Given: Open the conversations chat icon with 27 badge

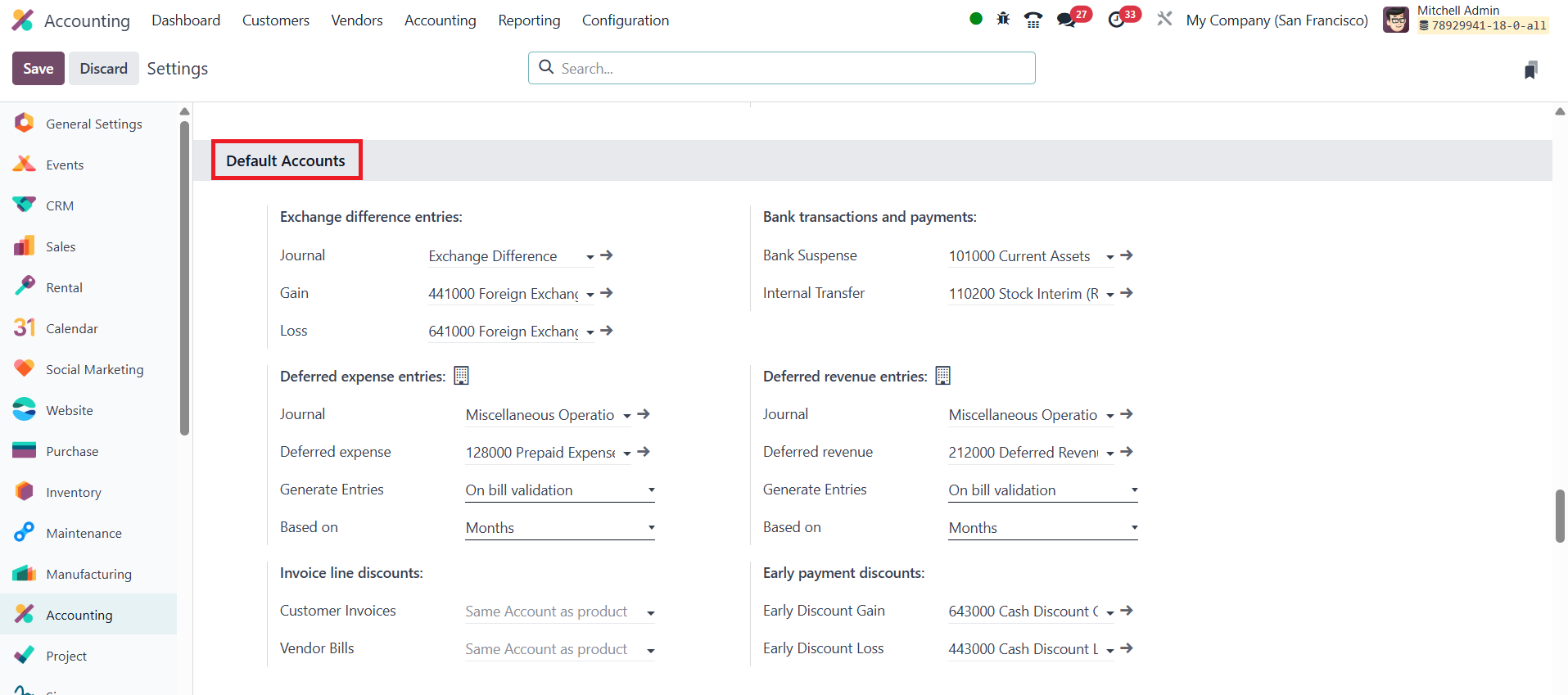Looking at the screenshot, I should coord(1066,20).
